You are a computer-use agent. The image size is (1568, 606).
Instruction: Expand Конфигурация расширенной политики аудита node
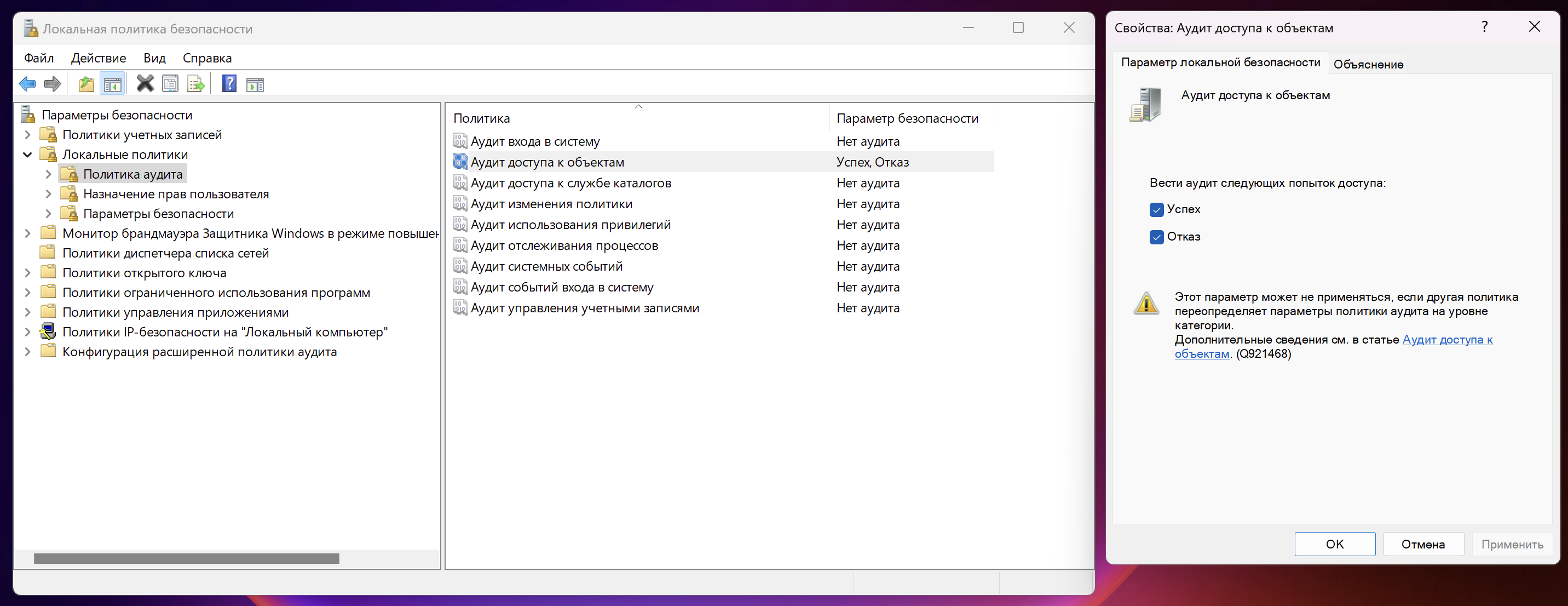[27, 352]
